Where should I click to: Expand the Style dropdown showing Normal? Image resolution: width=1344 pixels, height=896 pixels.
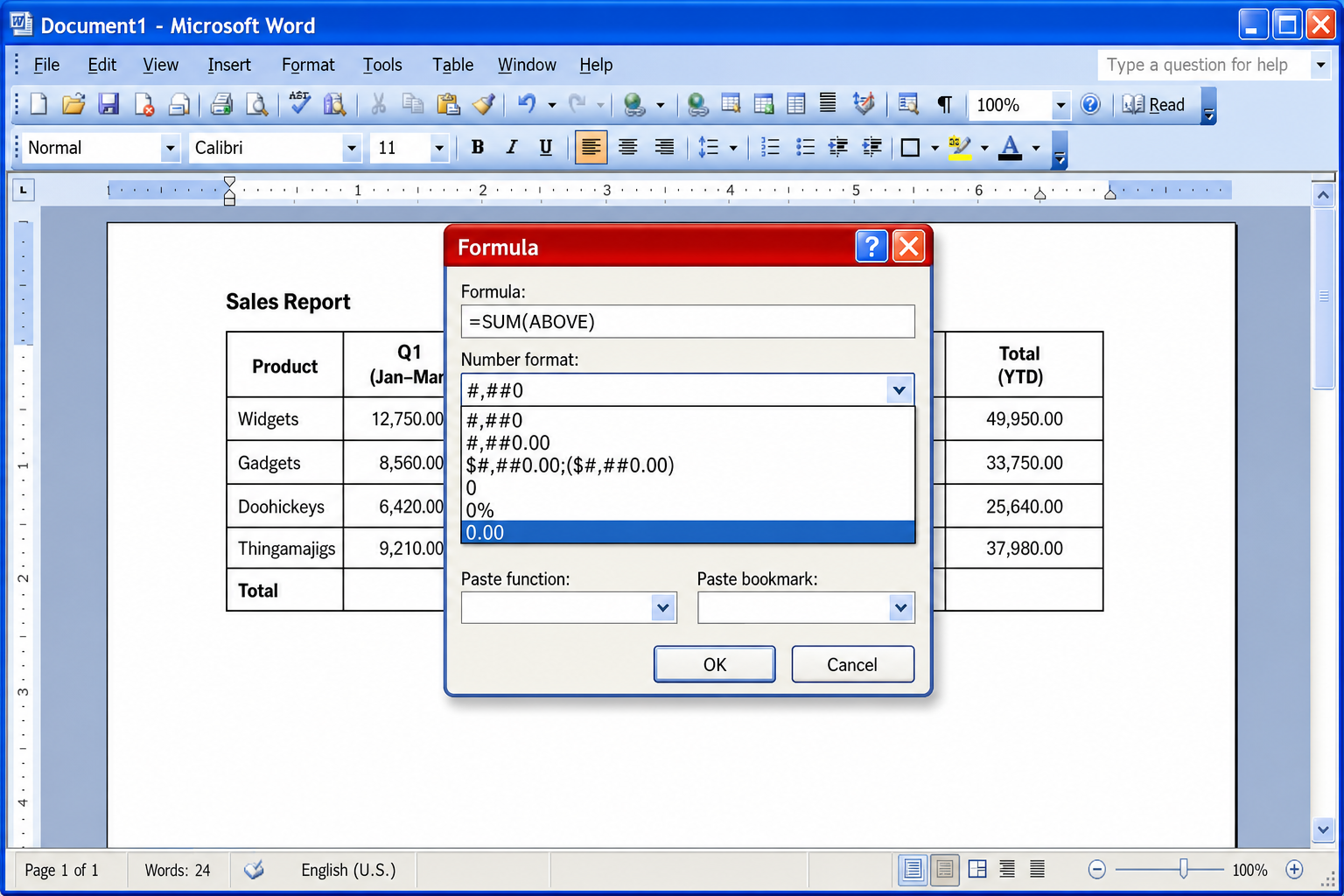pos(171,148)
